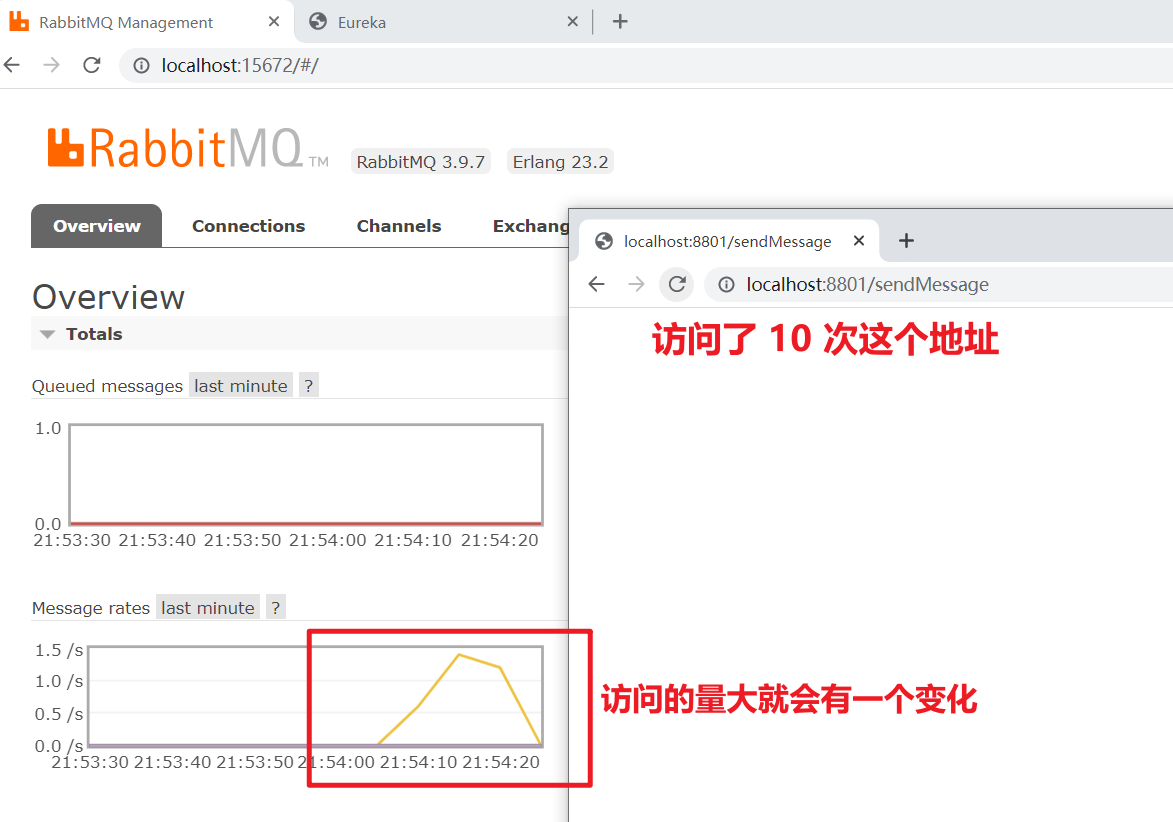Open the Exchanges tab
This screenshot has height=822, width=1173.
click(530, 226)
